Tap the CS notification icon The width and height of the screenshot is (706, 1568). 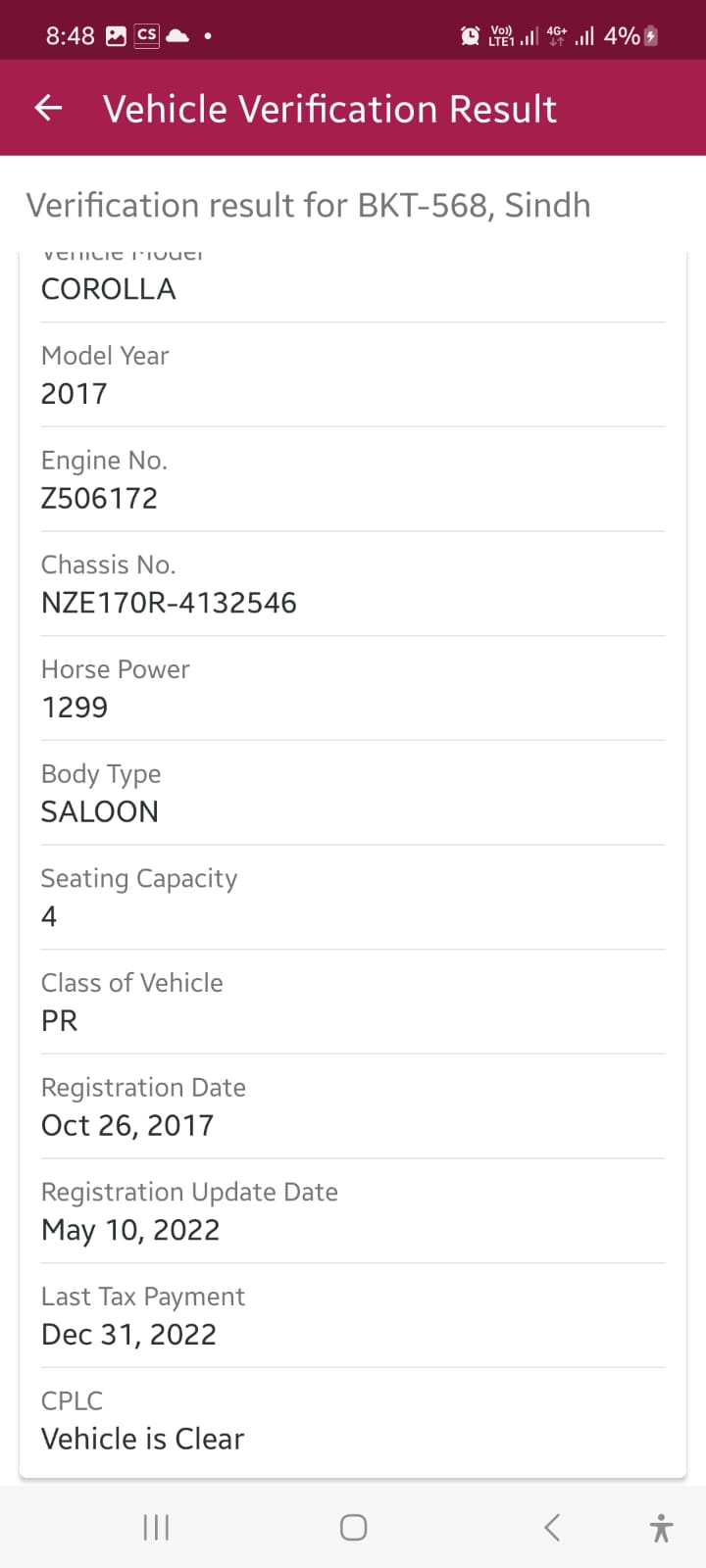click(x=147, y=36)
